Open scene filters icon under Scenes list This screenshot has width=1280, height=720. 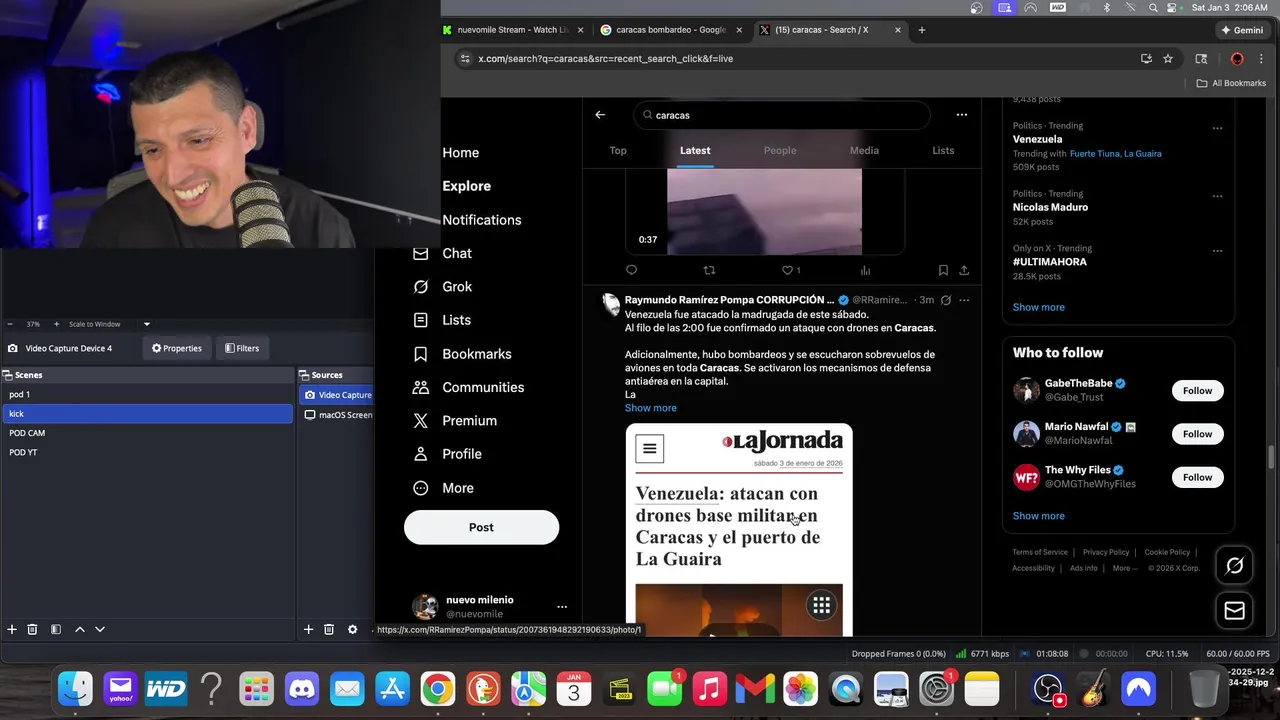(x=56, y=629)
